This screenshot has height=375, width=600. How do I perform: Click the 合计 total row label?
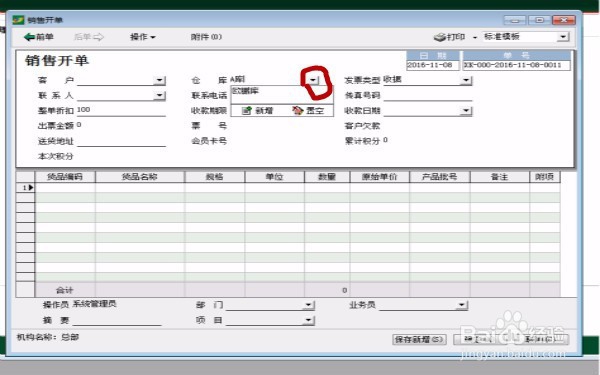64,290
